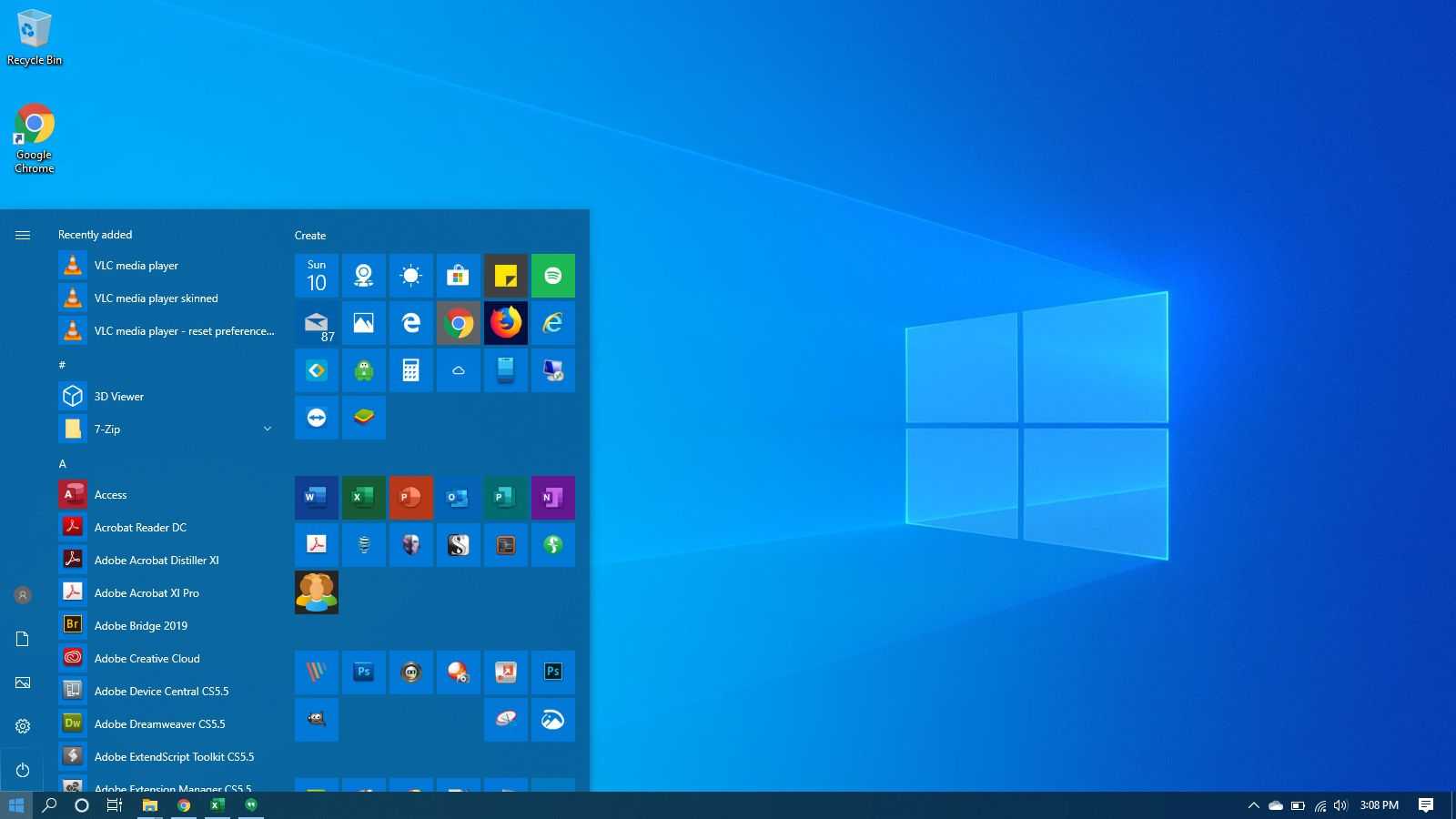Open Adobe Device Central CS5.5

[167, 691]
